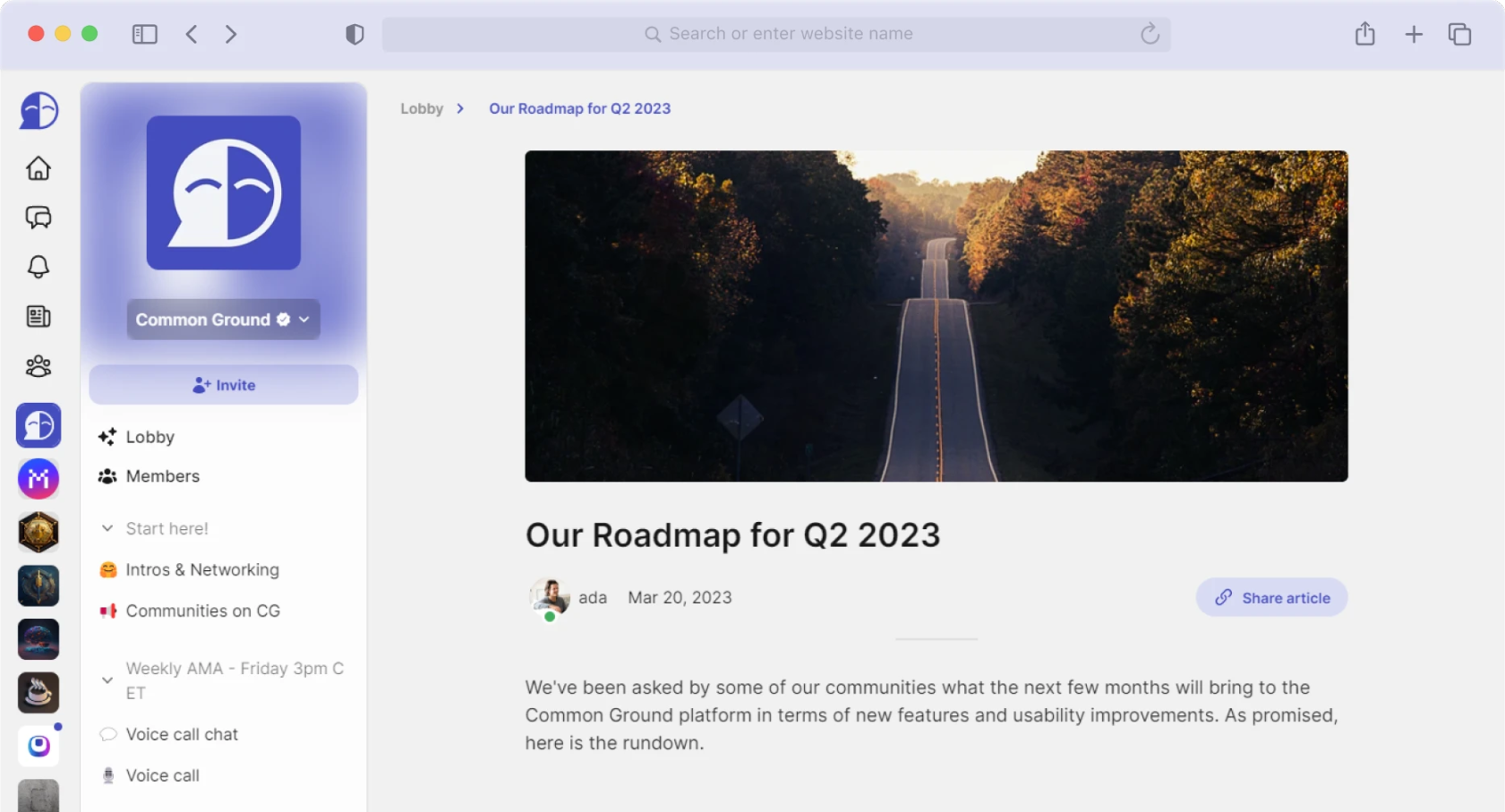Open the browser share icon
1505x812 pixels.
click(x=1364, y=34)
